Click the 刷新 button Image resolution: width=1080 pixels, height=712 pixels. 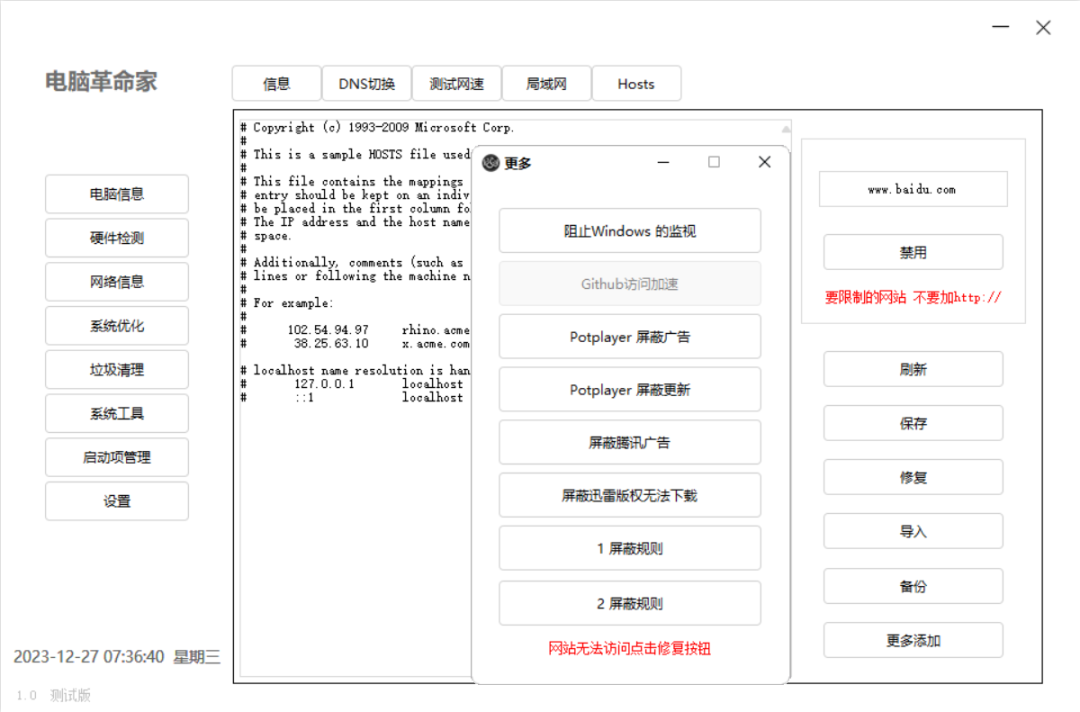(913, 370)
